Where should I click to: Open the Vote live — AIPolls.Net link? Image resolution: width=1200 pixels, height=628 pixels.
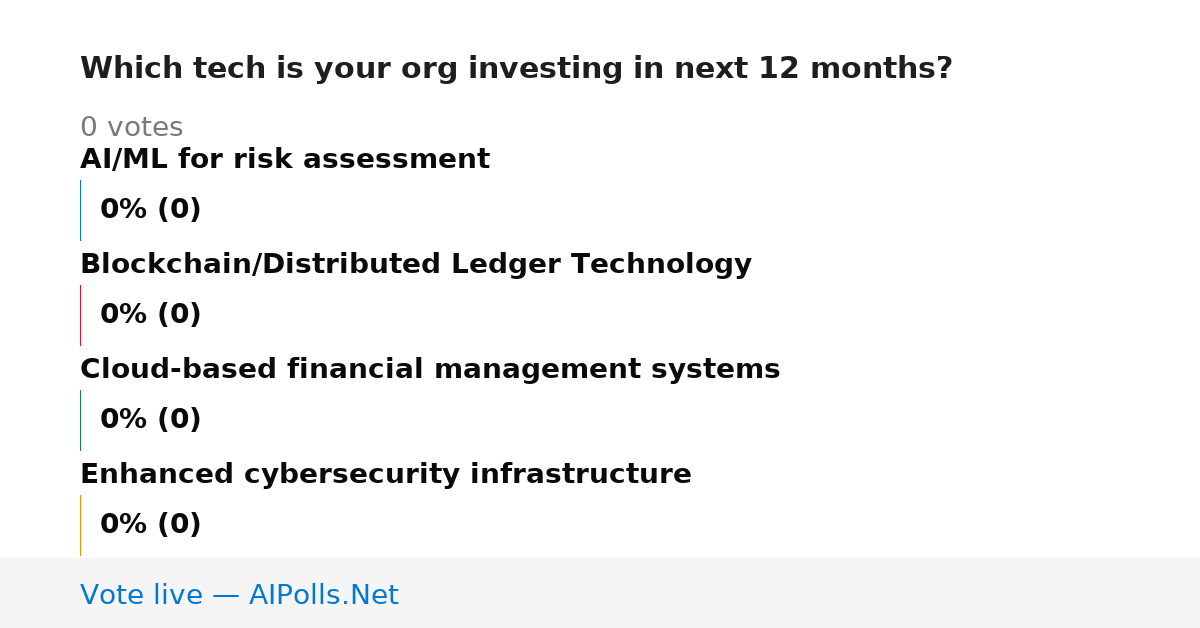[239, 595]
